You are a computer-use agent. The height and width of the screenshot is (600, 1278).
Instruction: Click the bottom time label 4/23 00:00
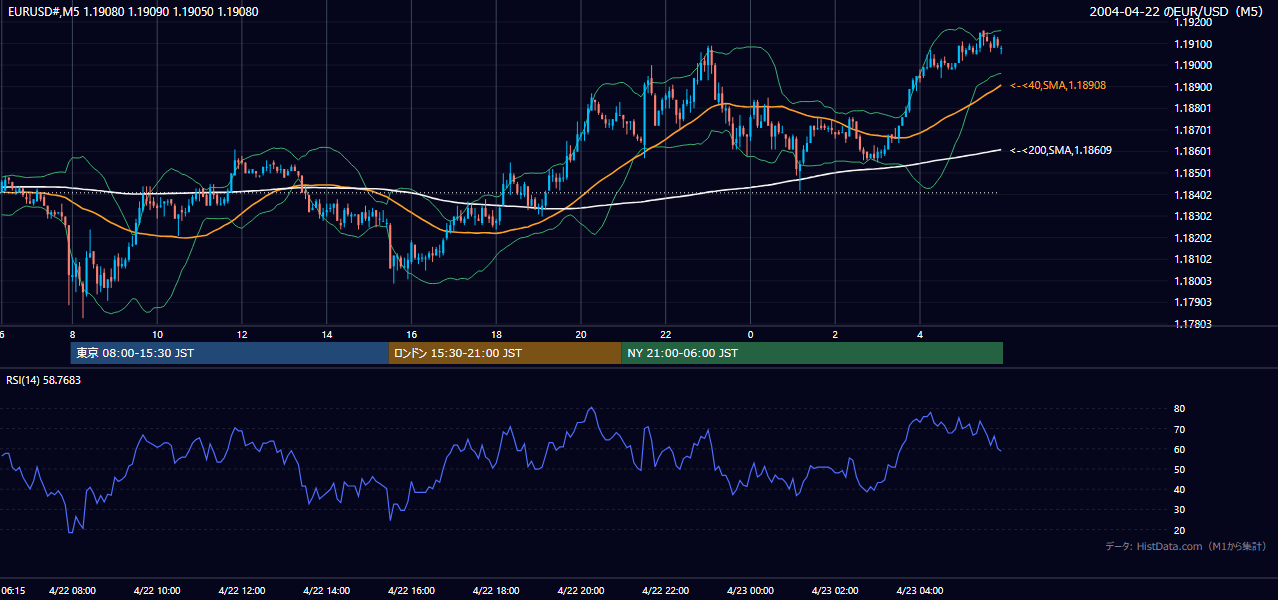point(750,591)
